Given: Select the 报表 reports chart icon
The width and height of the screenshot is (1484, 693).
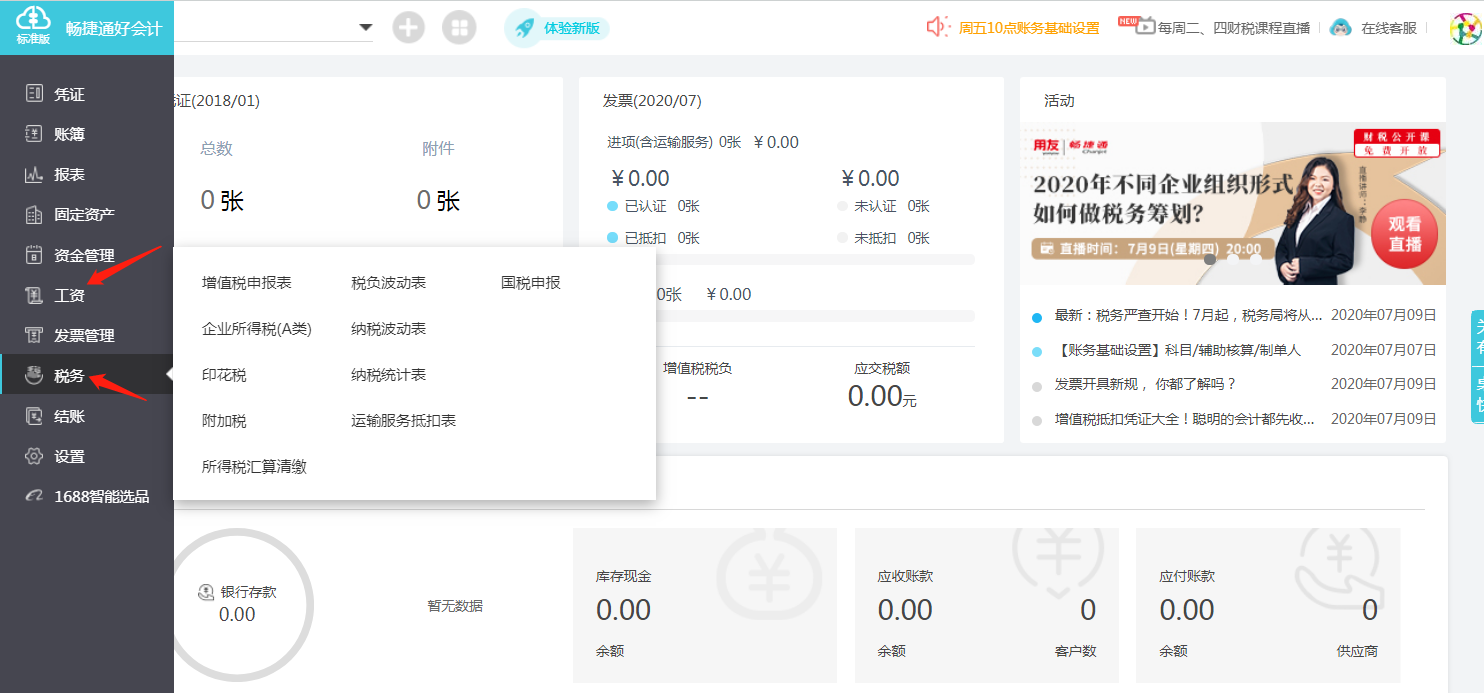Looking at the screenshot, I should 35,174.
